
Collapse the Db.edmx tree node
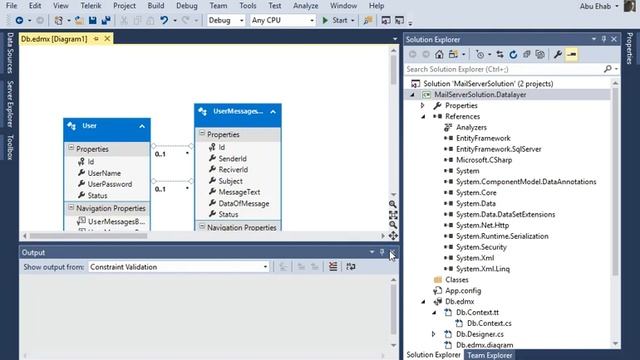point(423,302)
